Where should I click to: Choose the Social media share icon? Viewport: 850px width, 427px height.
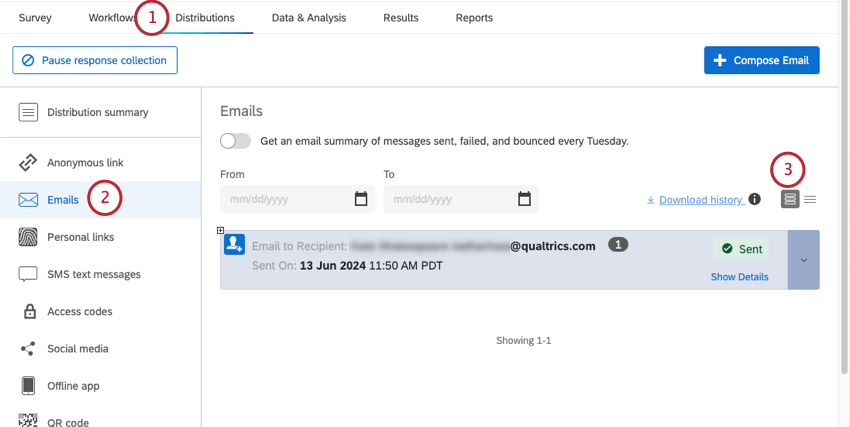(29, 348)
